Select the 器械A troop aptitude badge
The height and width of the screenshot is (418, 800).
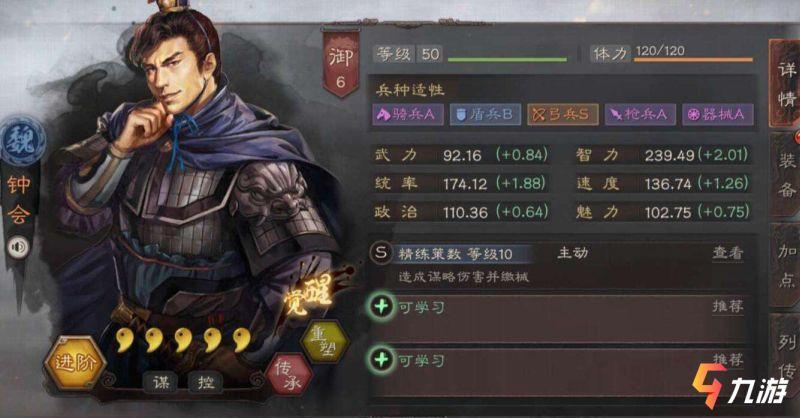[x=718, y=114]
